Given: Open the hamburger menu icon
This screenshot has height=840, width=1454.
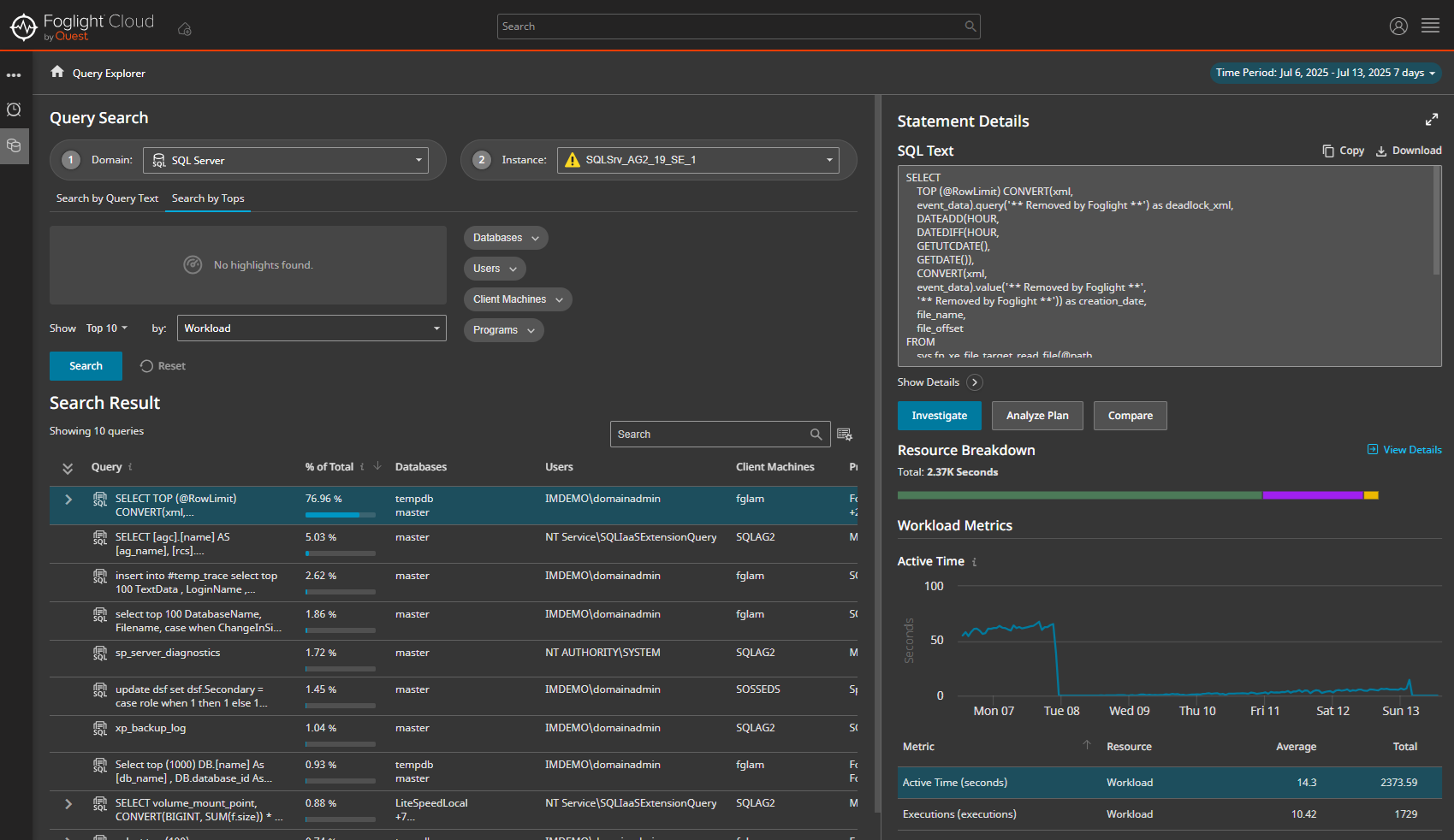Looking at the screenshot, I should tap(1431, 26).
